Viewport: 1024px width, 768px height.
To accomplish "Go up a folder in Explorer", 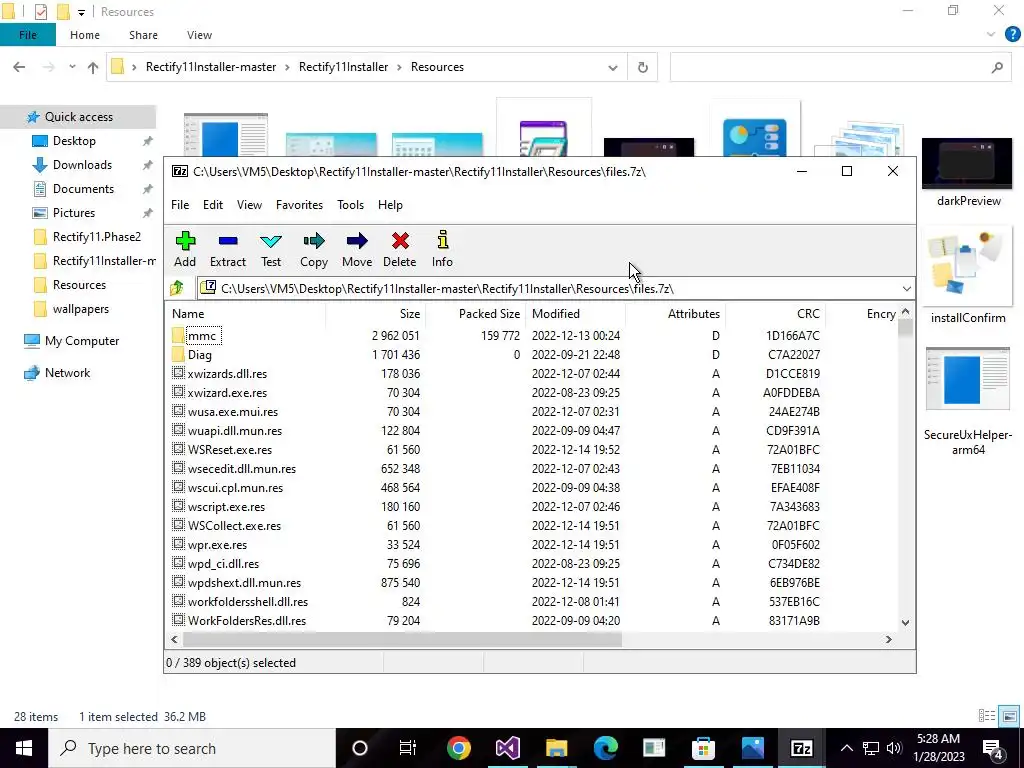I will (x=93, y=67).
